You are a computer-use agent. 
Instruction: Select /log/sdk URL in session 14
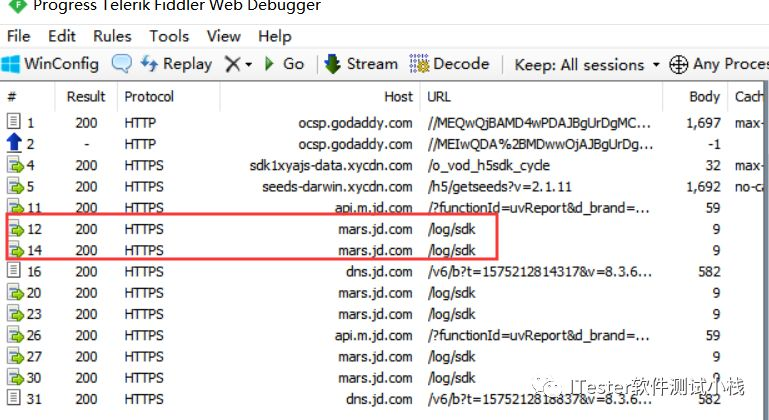[452, 251]
